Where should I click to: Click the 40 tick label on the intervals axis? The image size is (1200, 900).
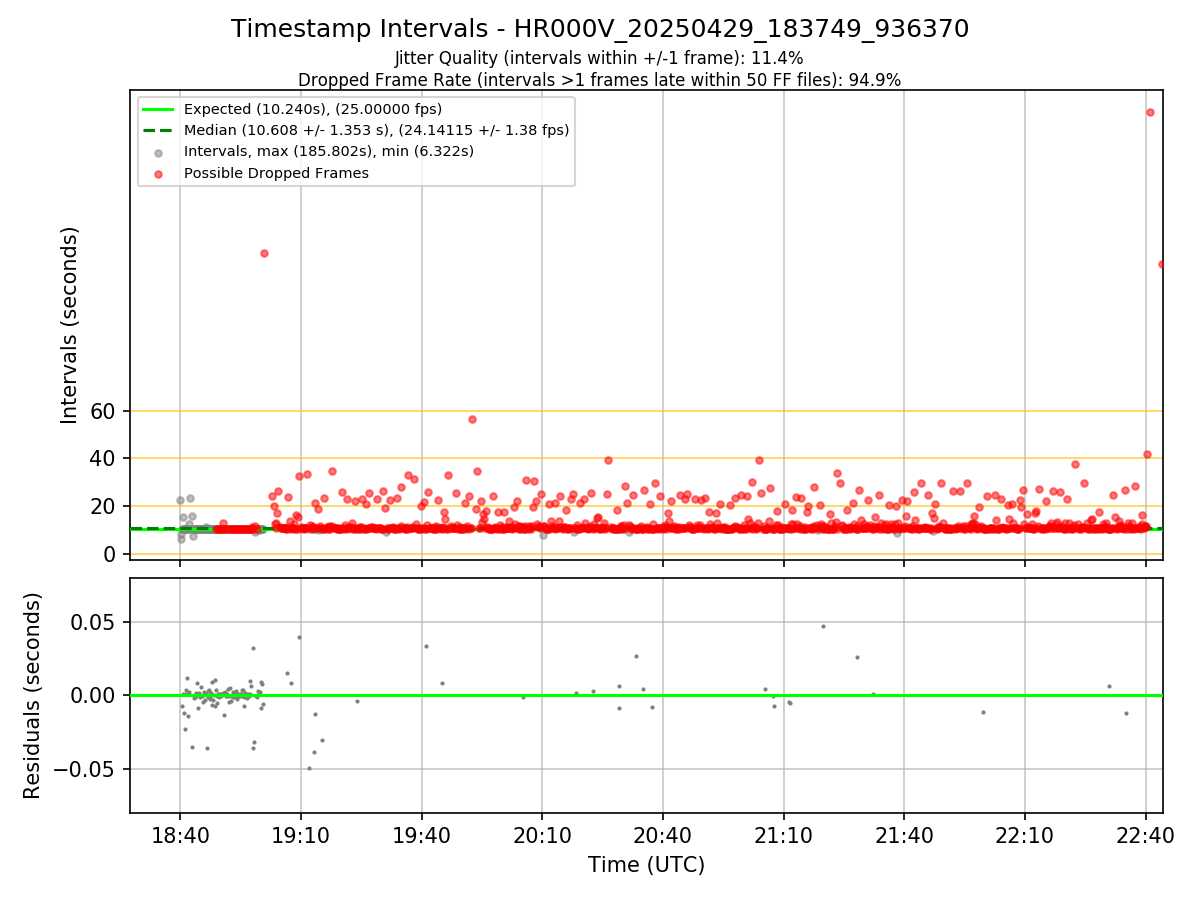104,458
